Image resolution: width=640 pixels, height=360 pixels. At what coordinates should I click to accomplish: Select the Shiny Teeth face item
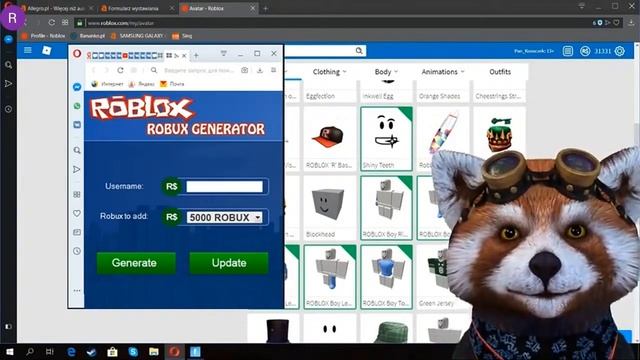(x=386, y=139)
